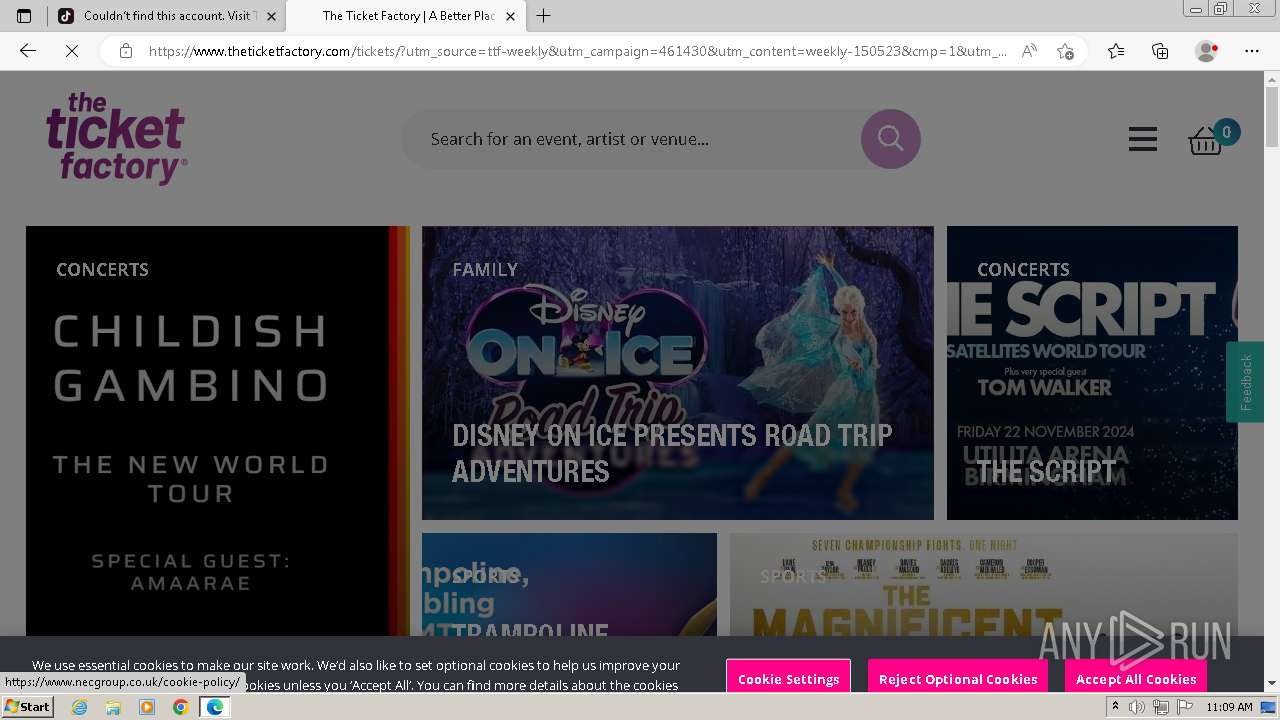The image size is (1280, 720).
Task: Add this page to favorites star icon
Action: click(x=1065, y=51)
